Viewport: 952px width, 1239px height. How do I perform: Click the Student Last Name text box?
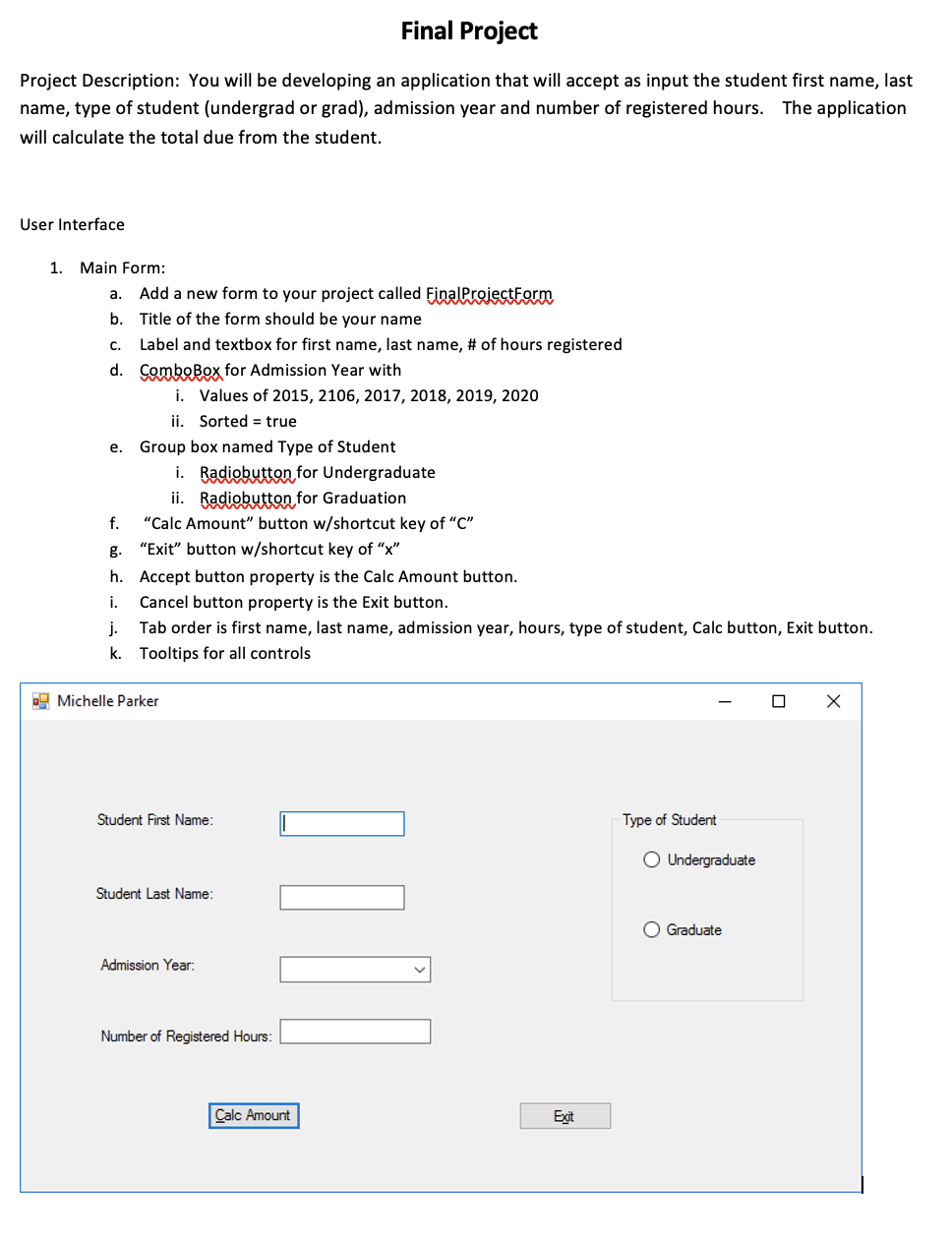coord(341,896)
